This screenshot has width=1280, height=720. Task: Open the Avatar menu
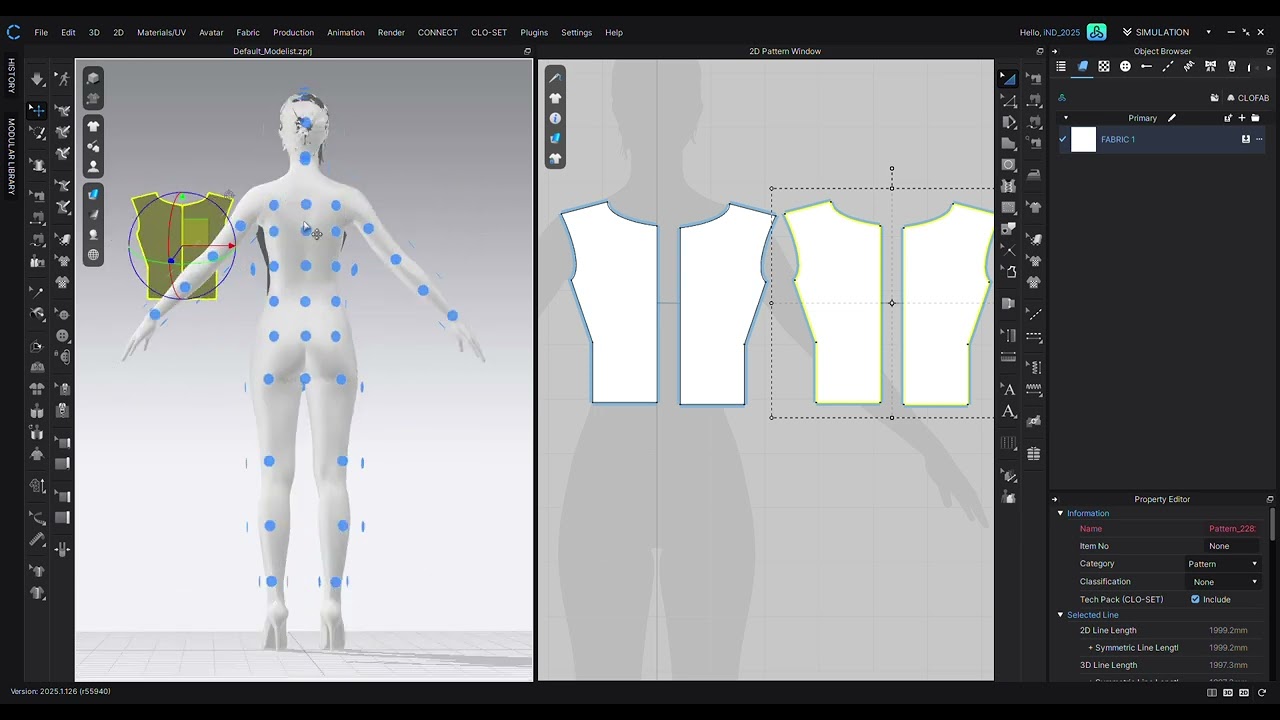211,32
